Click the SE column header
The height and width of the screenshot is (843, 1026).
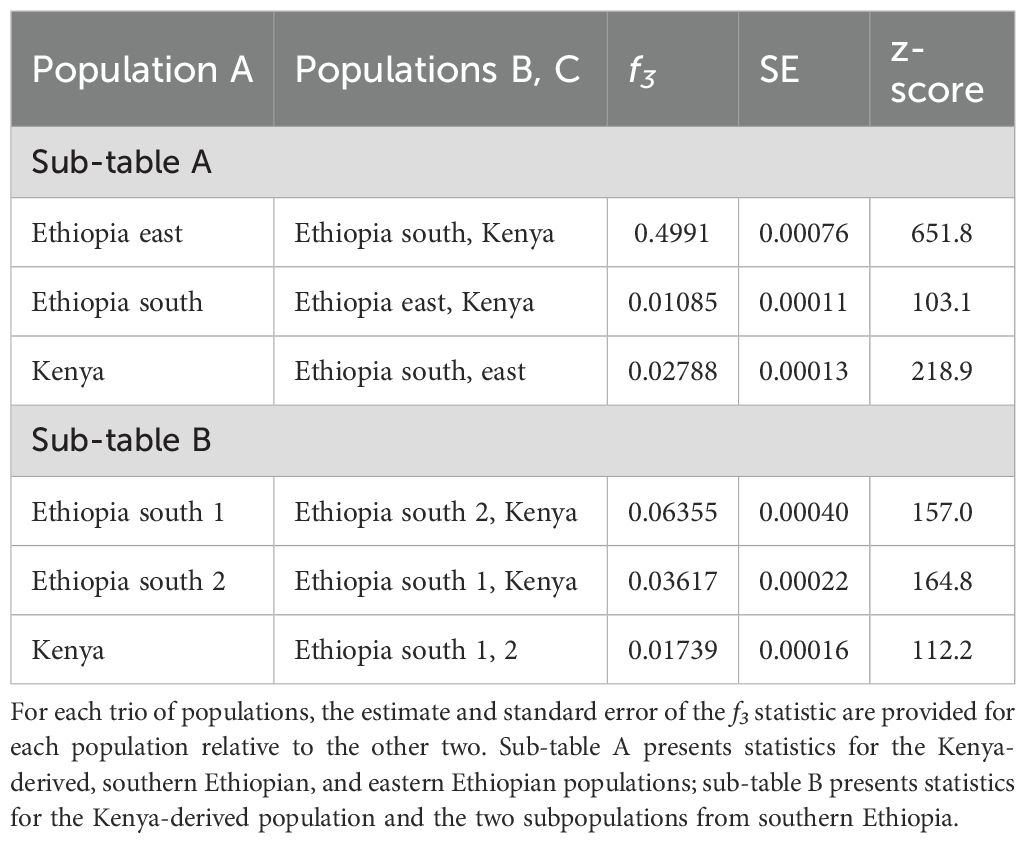click(779, 72)
